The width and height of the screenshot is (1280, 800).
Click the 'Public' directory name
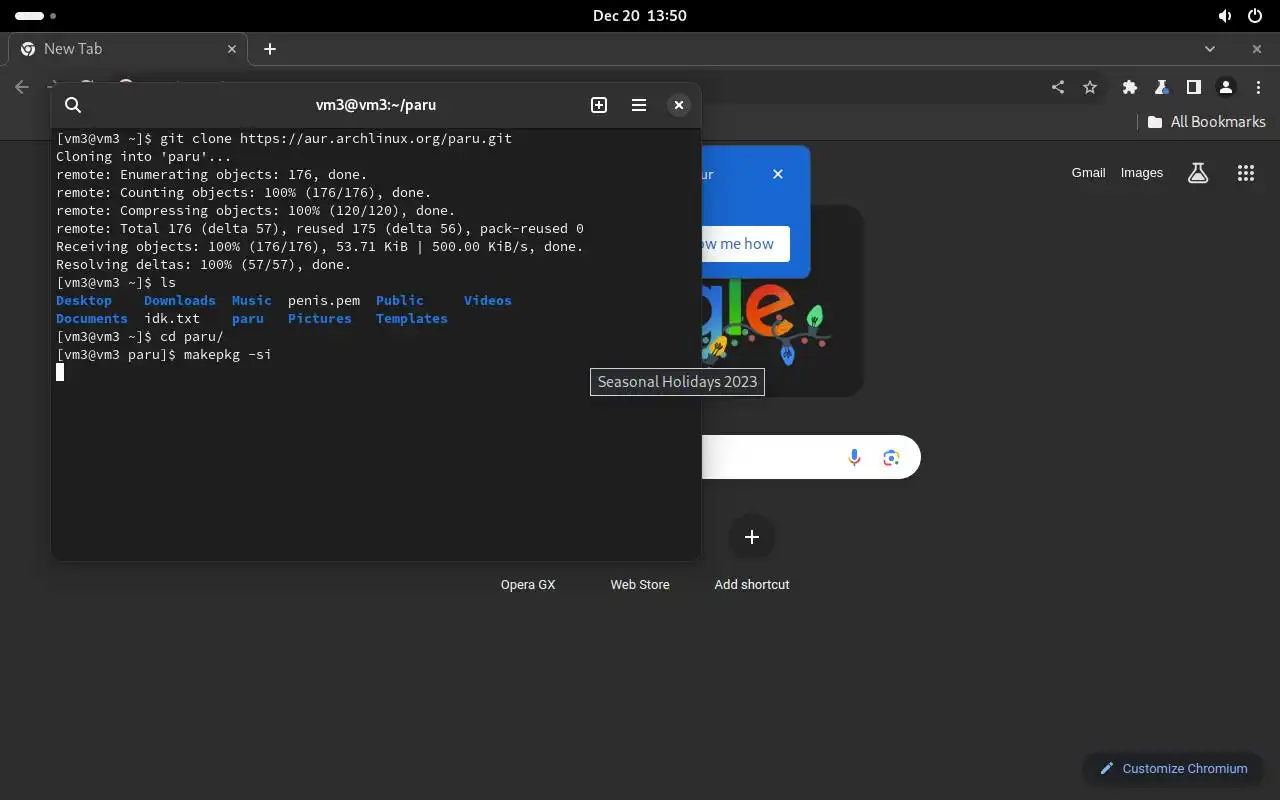click(x=400, y=301)
